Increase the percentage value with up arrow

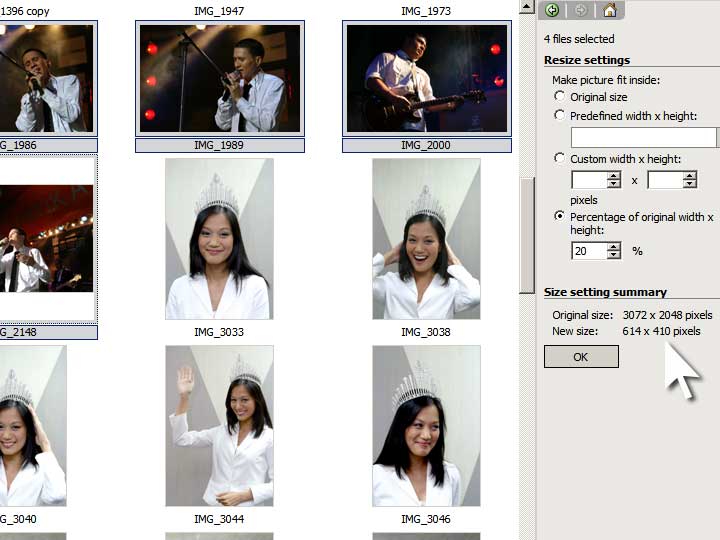point(614,246)
